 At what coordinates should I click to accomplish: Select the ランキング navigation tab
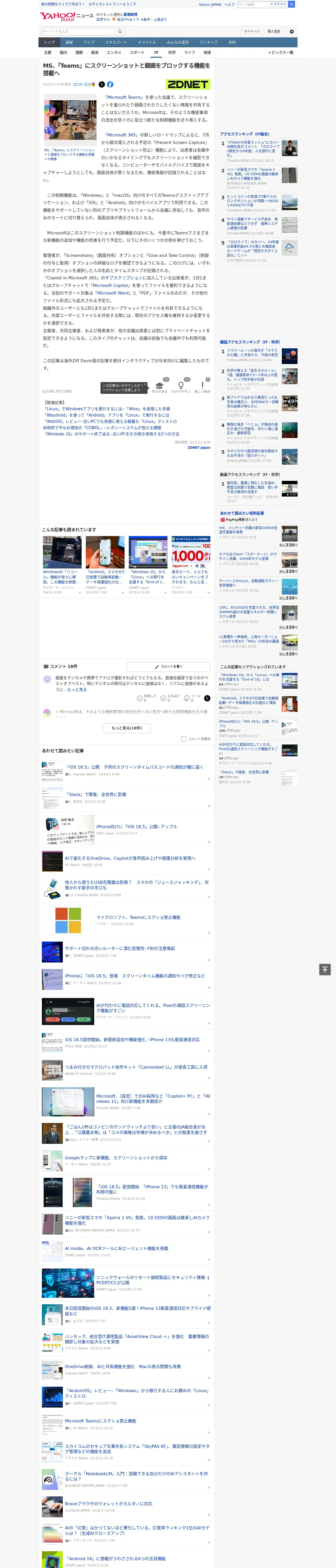[x=209, y=43]
